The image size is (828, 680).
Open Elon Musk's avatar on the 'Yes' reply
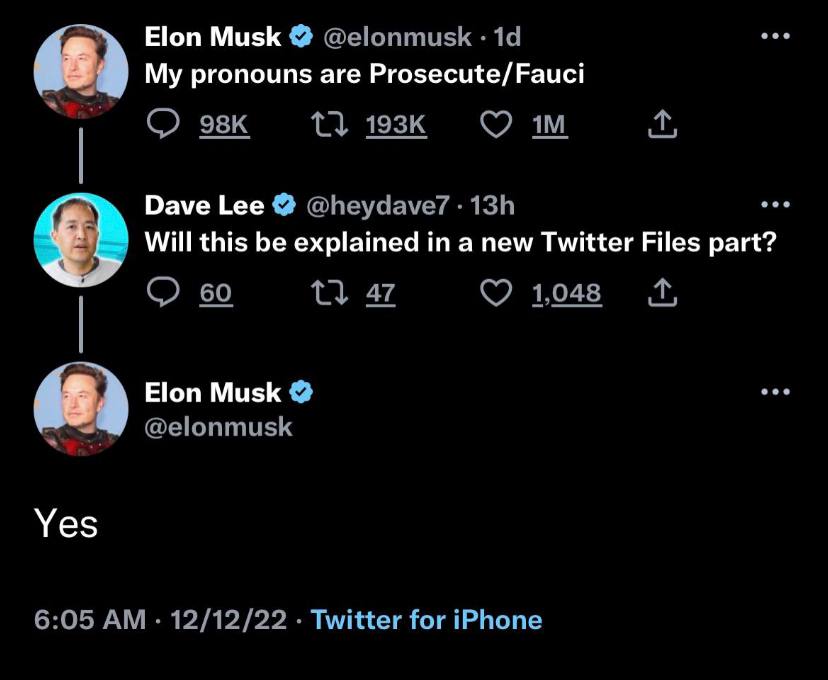[x=81, y=409]
